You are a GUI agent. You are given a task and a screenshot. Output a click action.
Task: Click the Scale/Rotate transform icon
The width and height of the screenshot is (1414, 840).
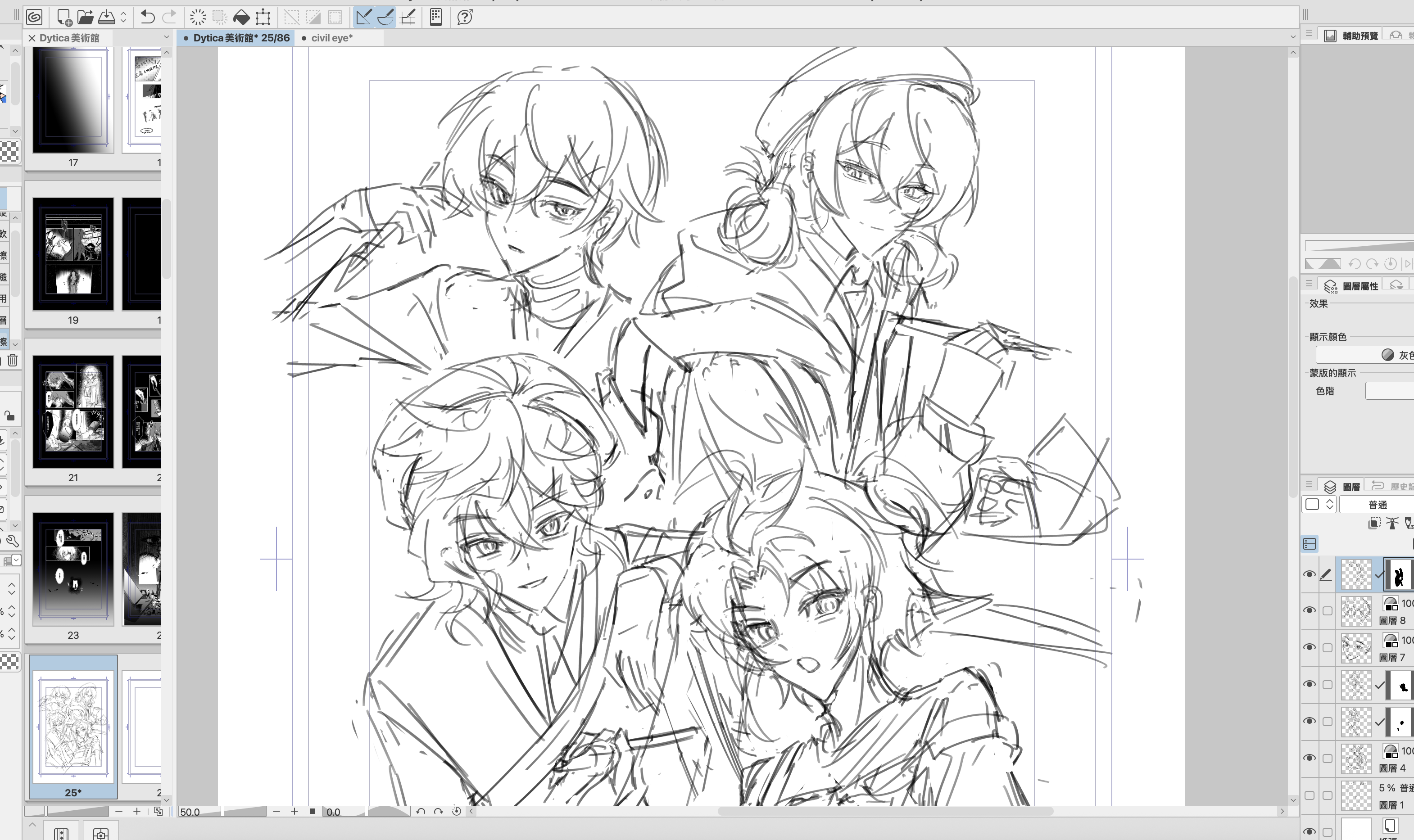tap(263, 17)
